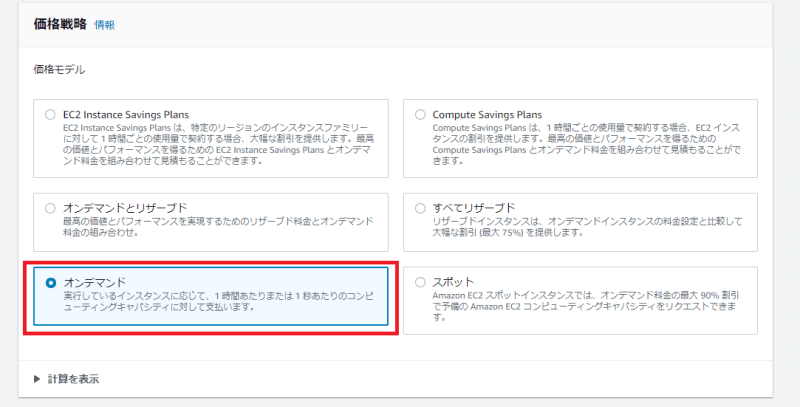Image resolution: width=800 pixels, height=407 pixels.
Task: Select the Compute Savings Plans radio button
Action: click(420, 114)
